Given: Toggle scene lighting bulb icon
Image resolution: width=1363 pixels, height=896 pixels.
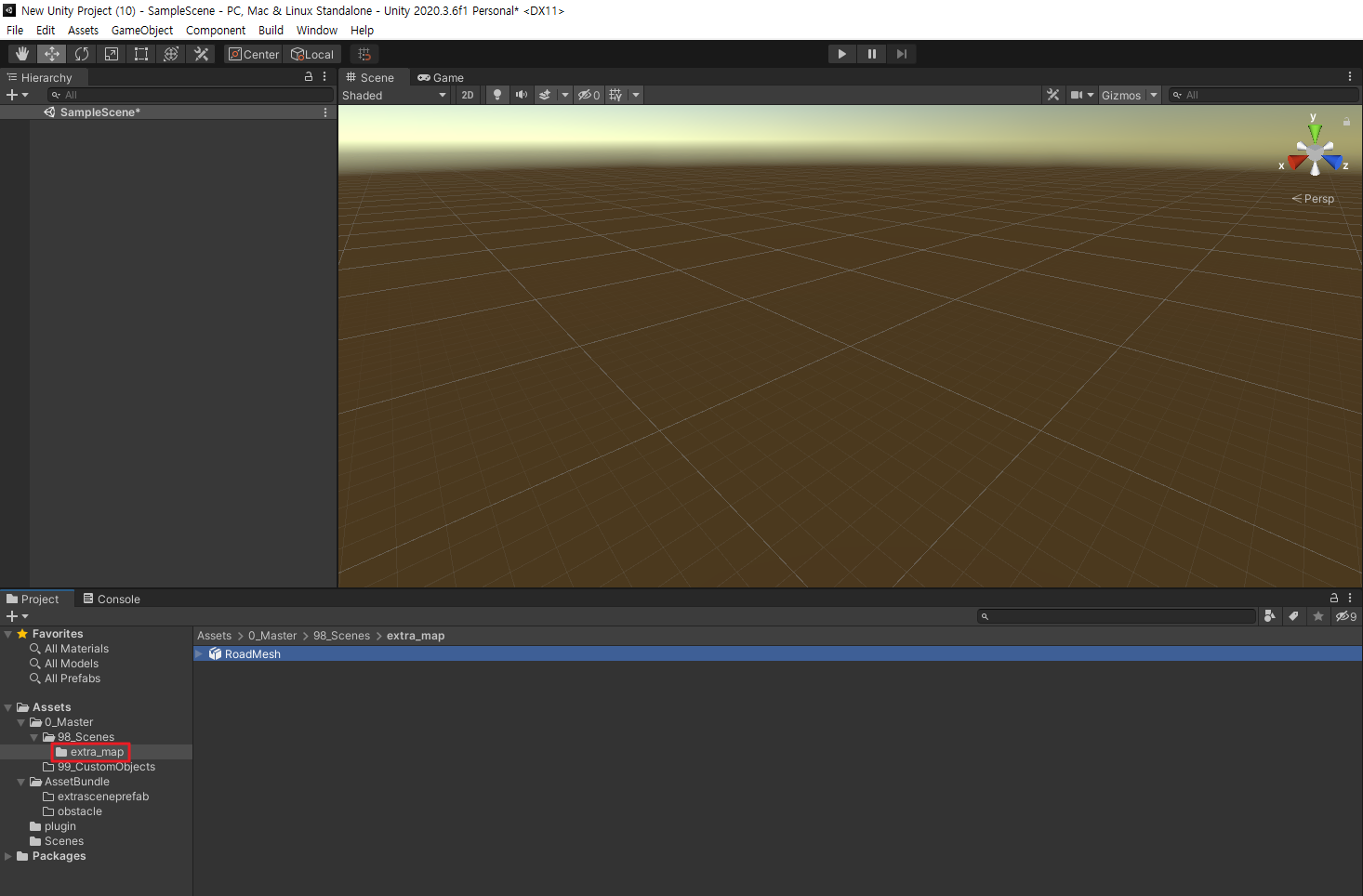Looking at the screenshot, I should 497,95.
